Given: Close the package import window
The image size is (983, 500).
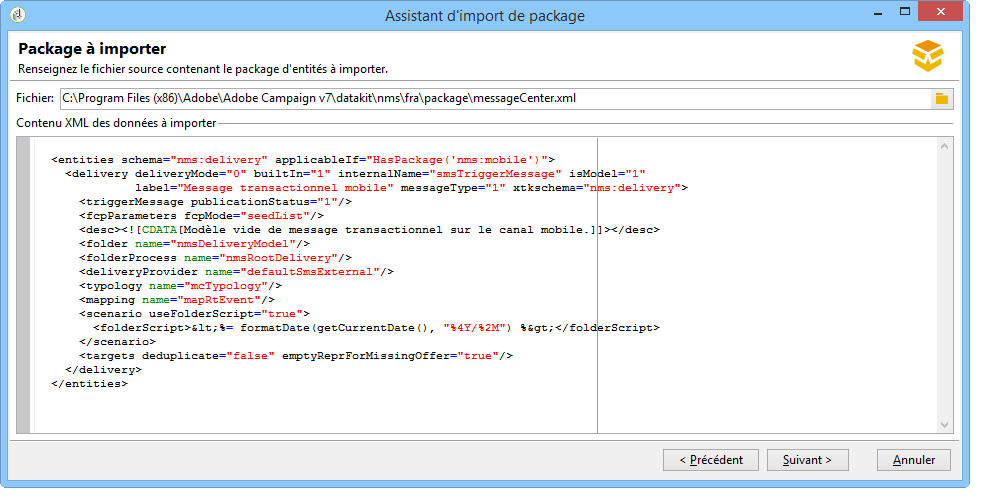Looking at the screenshot, I should point(940,11).
